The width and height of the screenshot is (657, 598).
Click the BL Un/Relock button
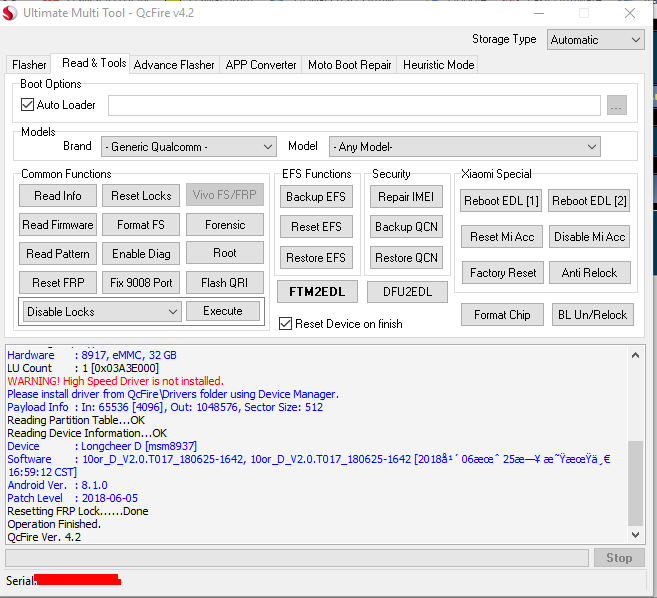click(592, 315)
